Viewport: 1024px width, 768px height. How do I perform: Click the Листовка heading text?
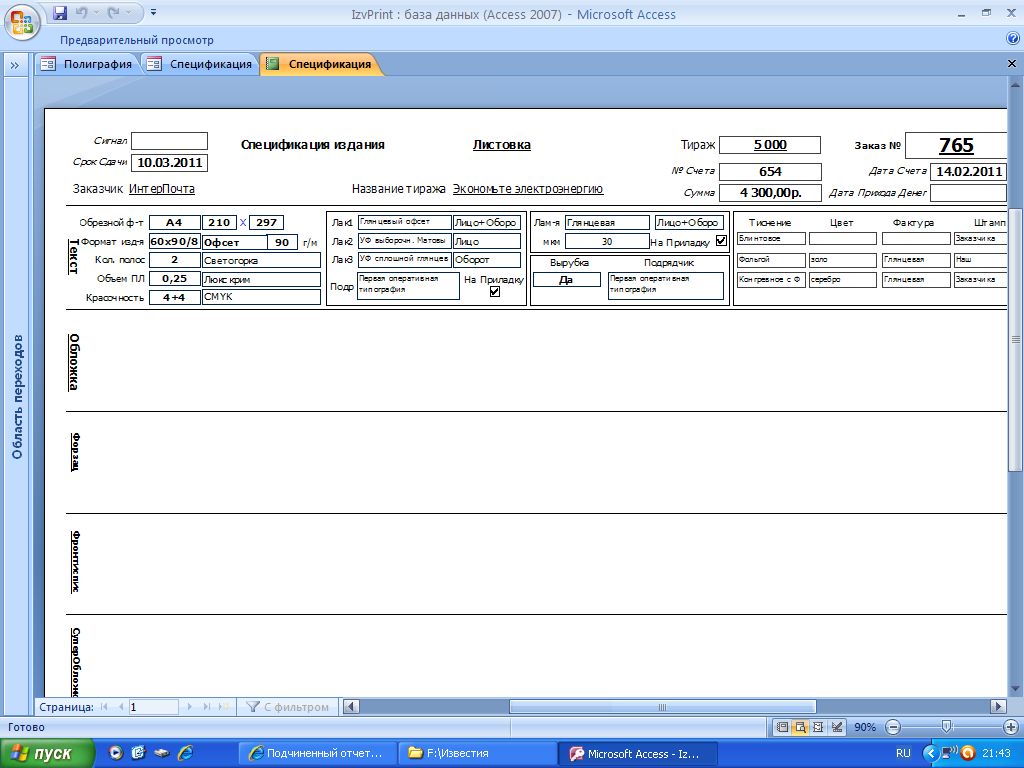tap(502, 145)
